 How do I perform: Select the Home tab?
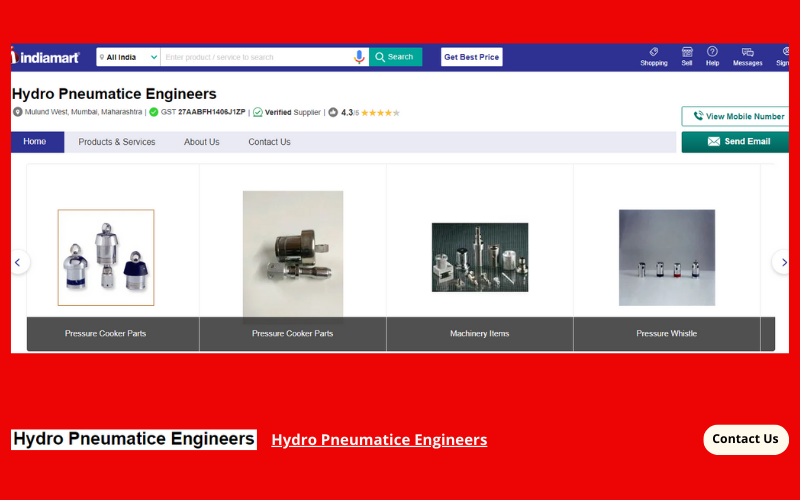(37, 142)
